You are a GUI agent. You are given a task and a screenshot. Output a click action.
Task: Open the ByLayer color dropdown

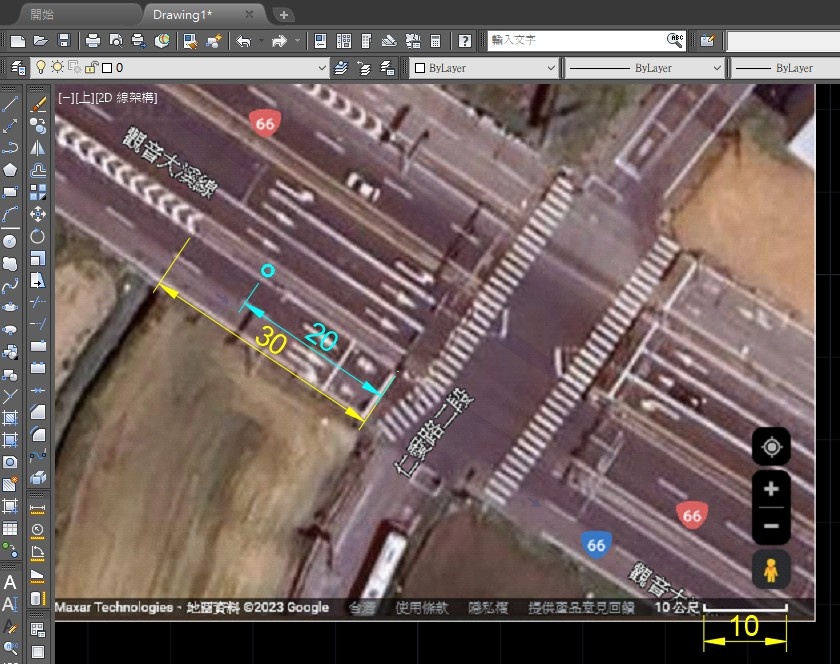(x=551, y=68)
